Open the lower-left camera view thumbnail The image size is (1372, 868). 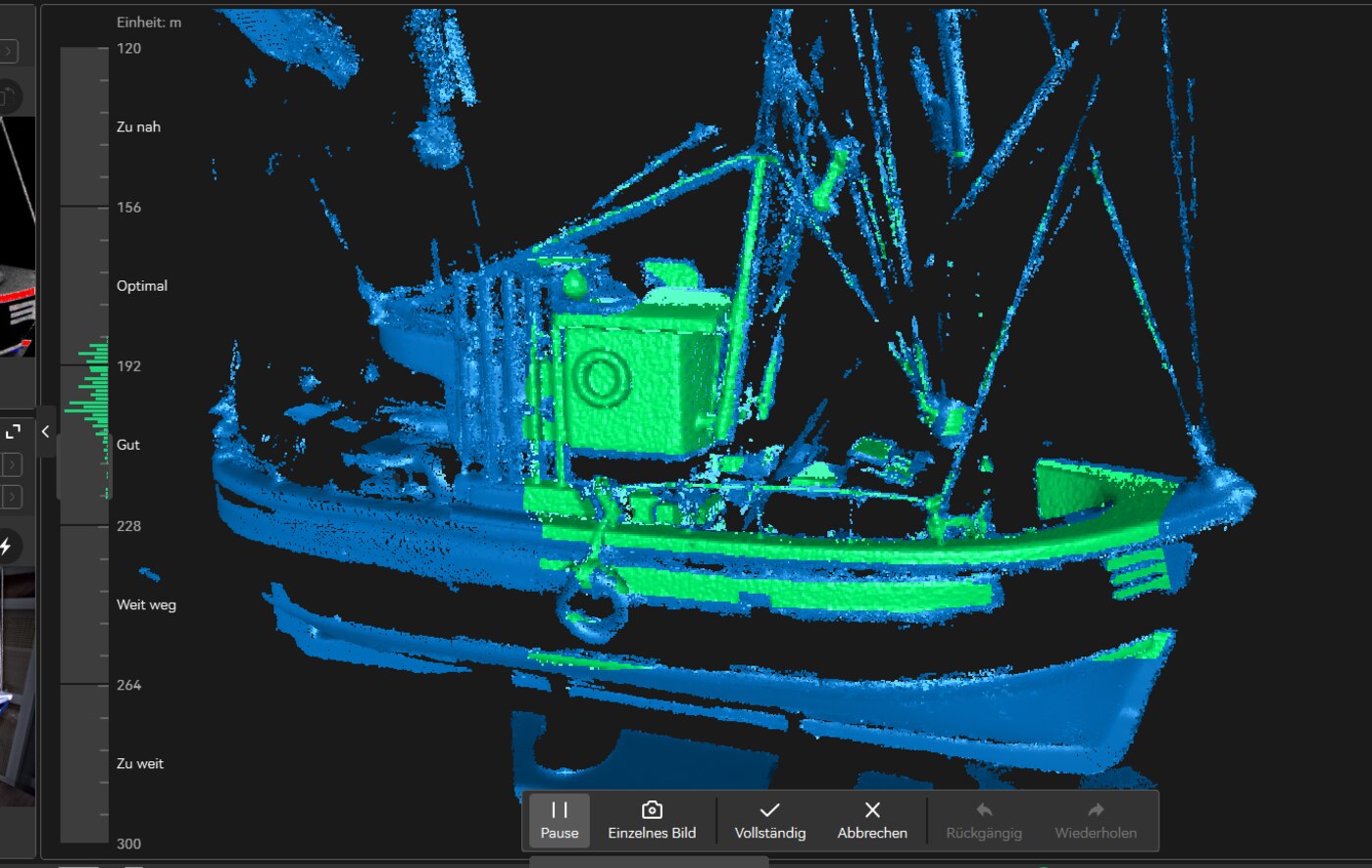[17, 686]
